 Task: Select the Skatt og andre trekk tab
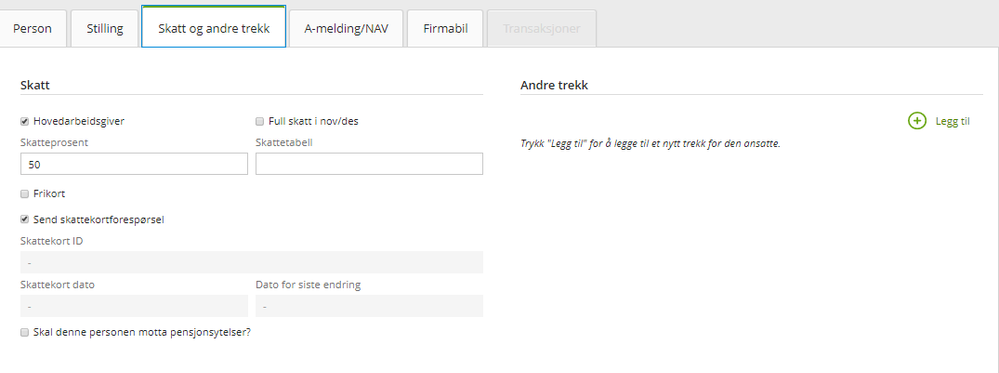[213, 29]
